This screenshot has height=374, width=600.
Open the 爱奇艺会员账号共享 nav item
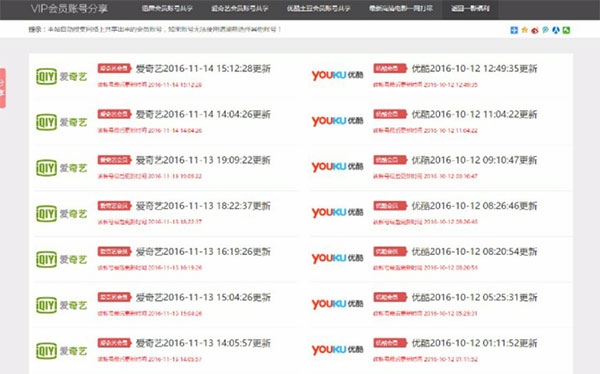click(240, 8)
